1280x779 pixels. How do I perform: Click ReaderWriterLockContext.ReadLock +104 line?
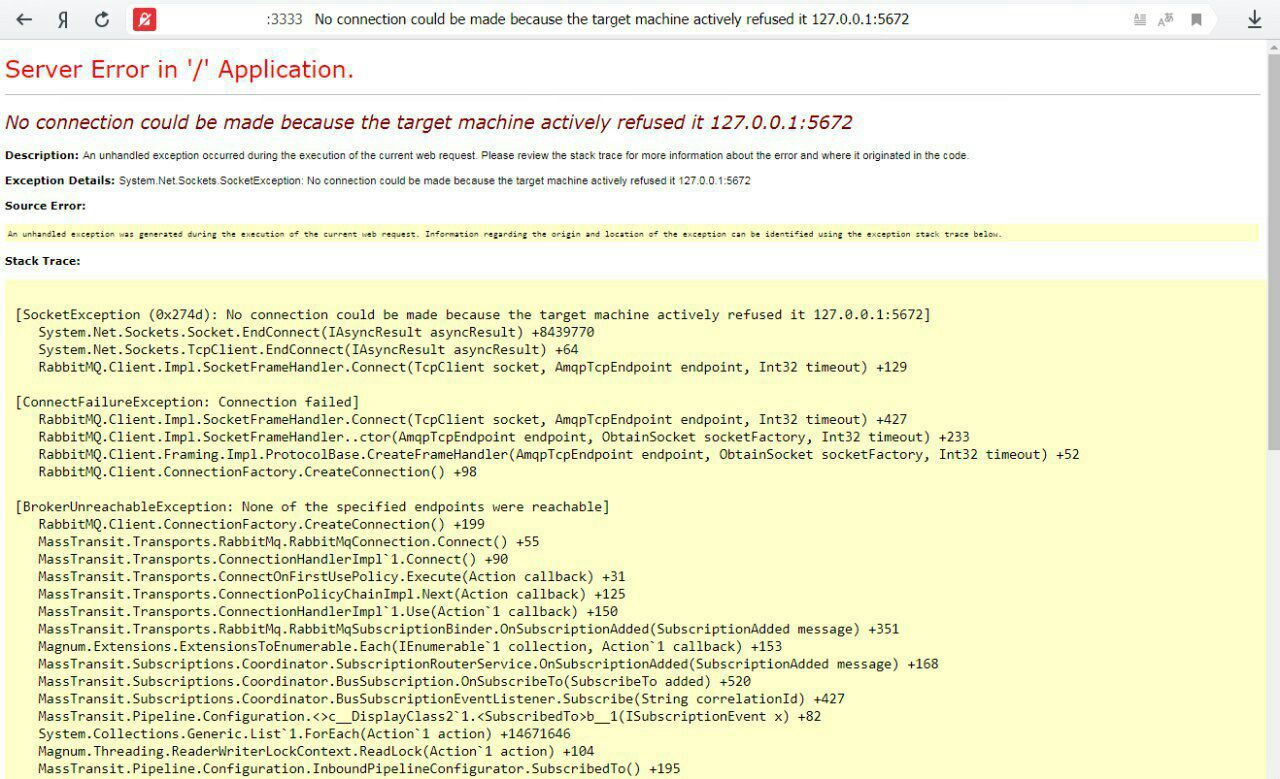point(316,751)
